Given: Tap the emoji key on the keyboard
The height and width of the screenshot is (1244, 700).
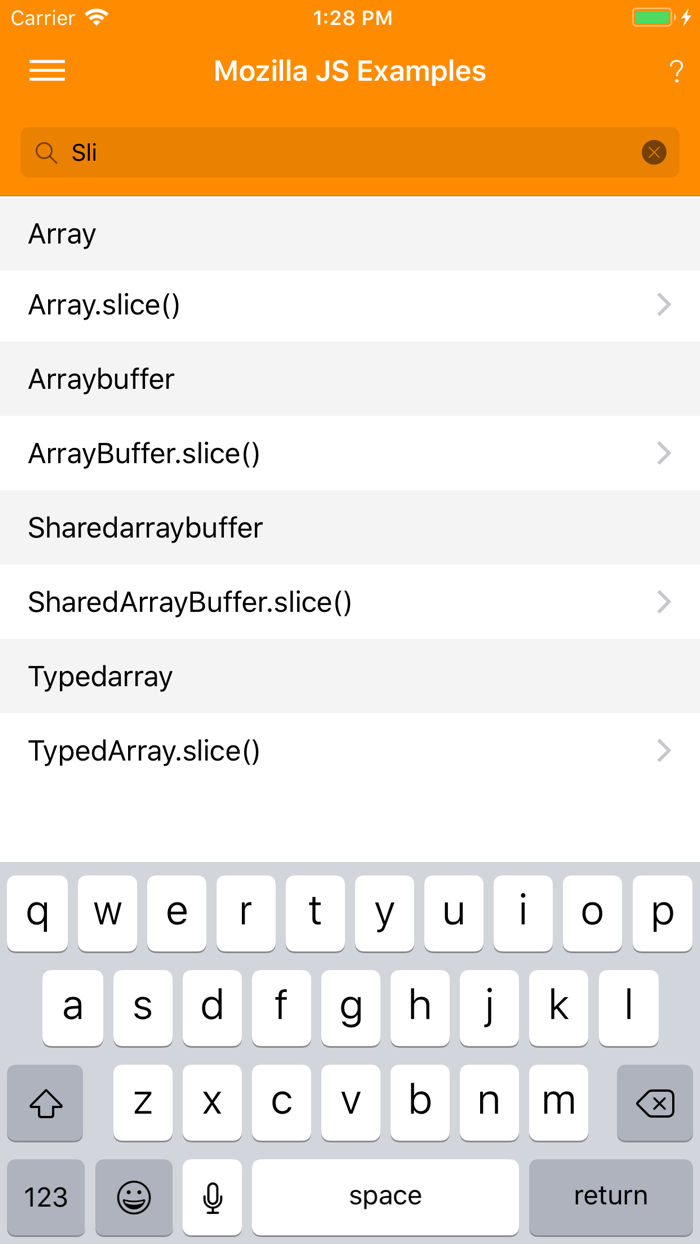Looking at the screenshot, I should 134,1197.
